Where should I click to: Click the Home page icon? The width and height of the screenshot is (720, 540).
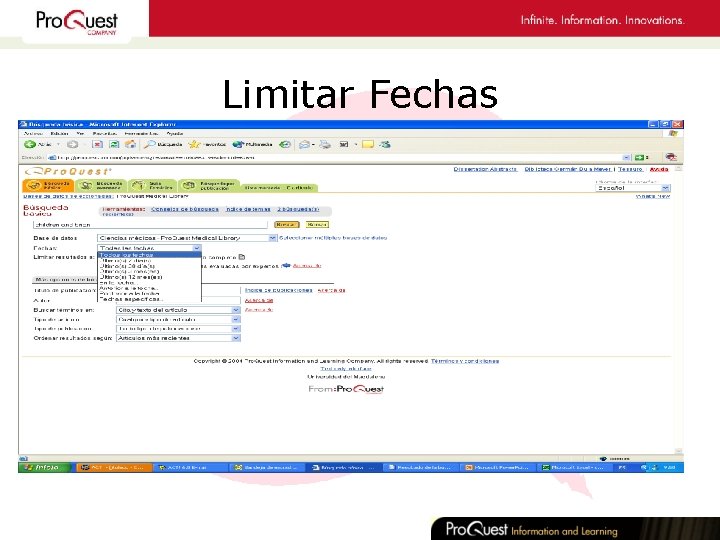point(130,145)
